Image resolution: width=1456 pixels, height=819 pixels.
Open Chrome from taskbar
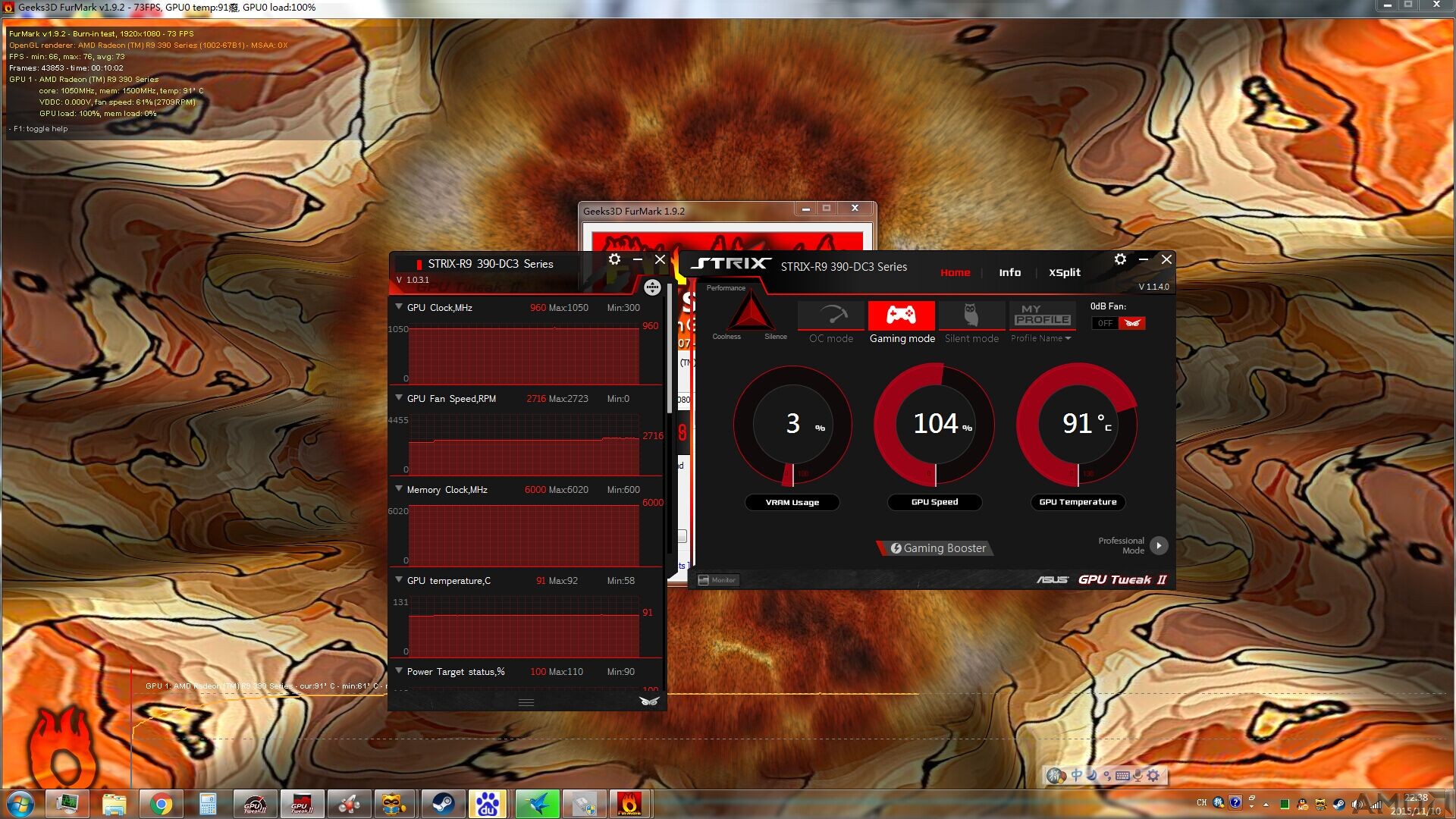pos(161,804)
